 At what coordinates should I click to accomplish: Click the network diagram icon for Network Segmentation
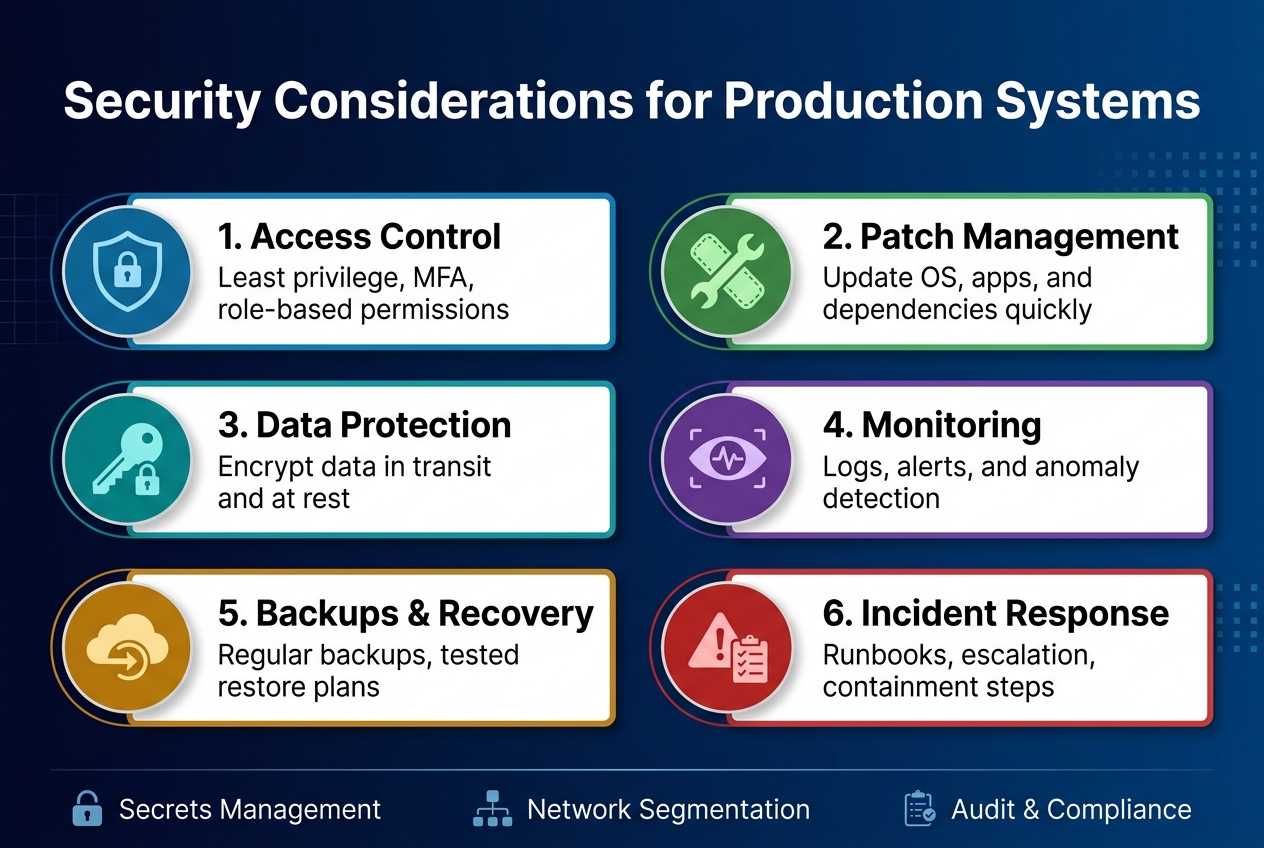492,809
